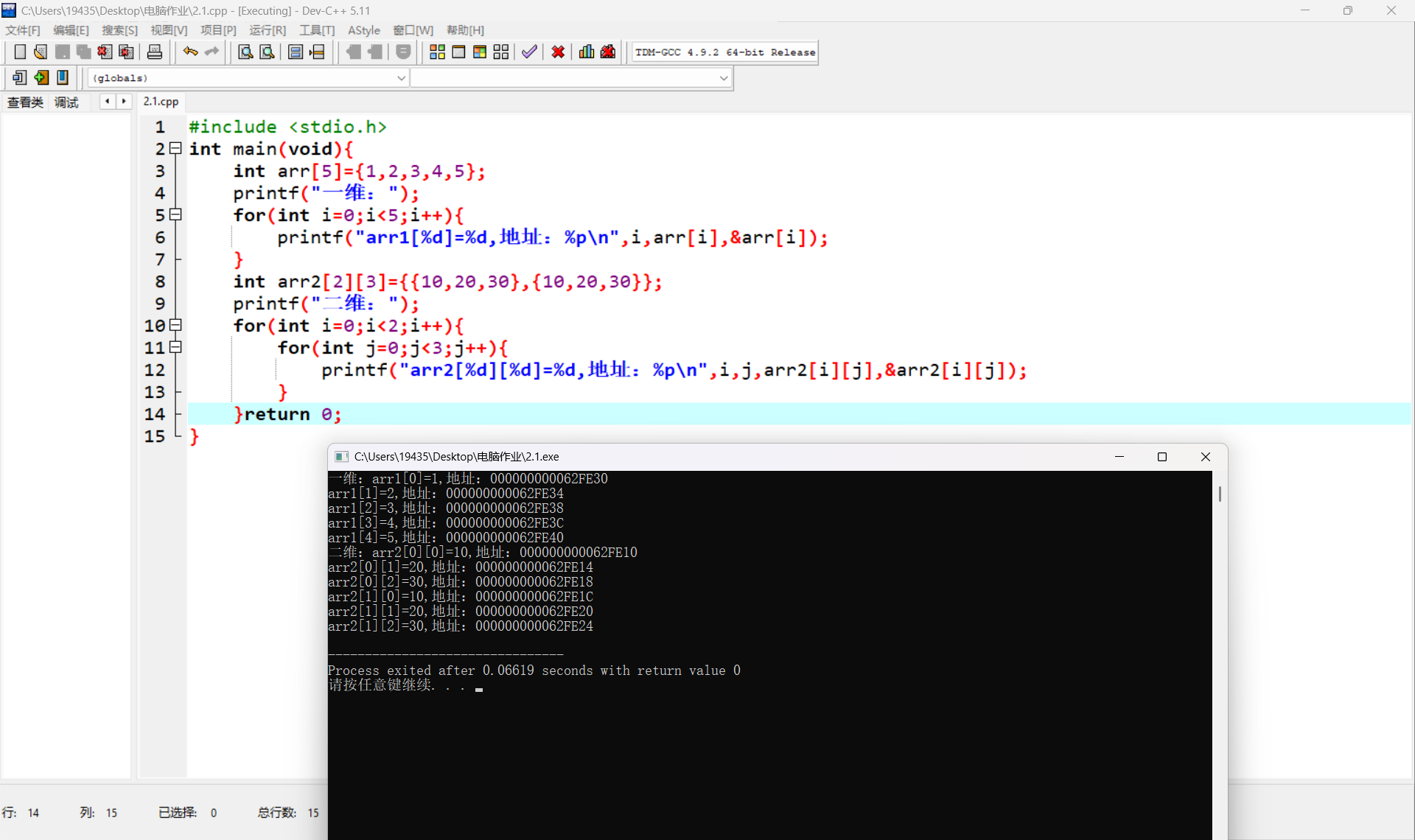The height and width of the screenshot is (840, 1415).
Task: Collapse the for loop fold at line 5
Action: coord(175,214)
